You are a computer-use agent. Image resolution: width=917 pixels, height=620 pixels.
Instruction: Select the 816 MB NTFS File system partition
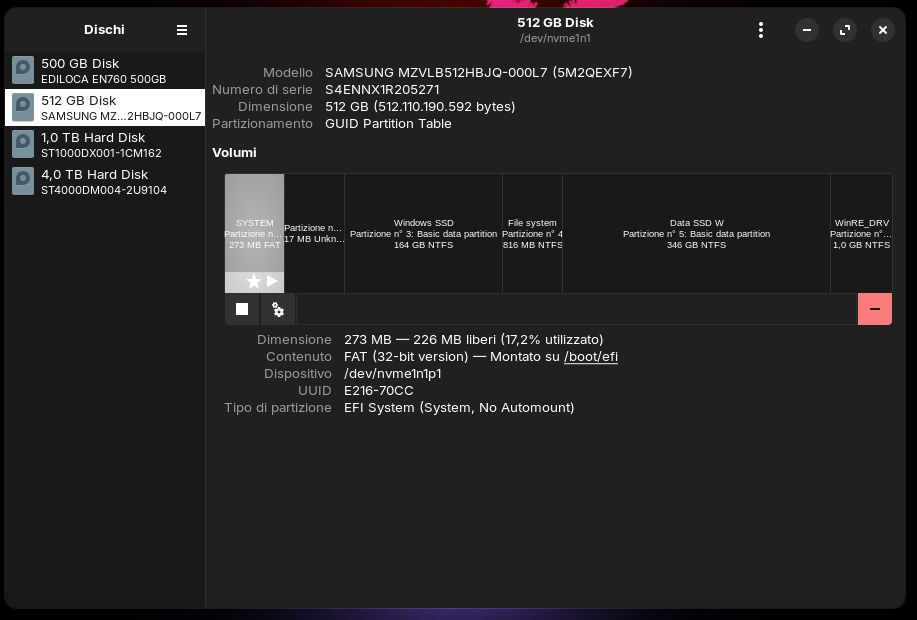point(532,233)
